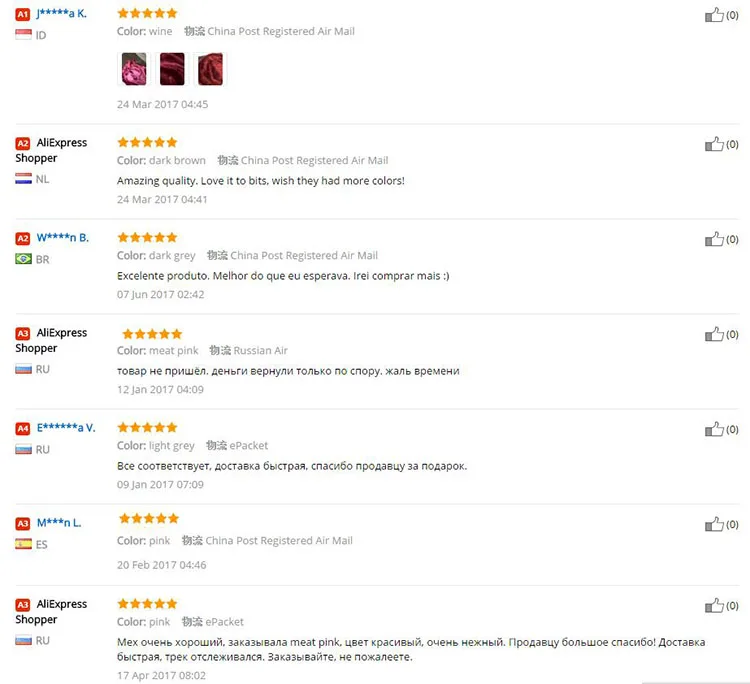The image size is (750, 684).
Task: Open W****n B. reviewer profile
Action: [63, 238]
